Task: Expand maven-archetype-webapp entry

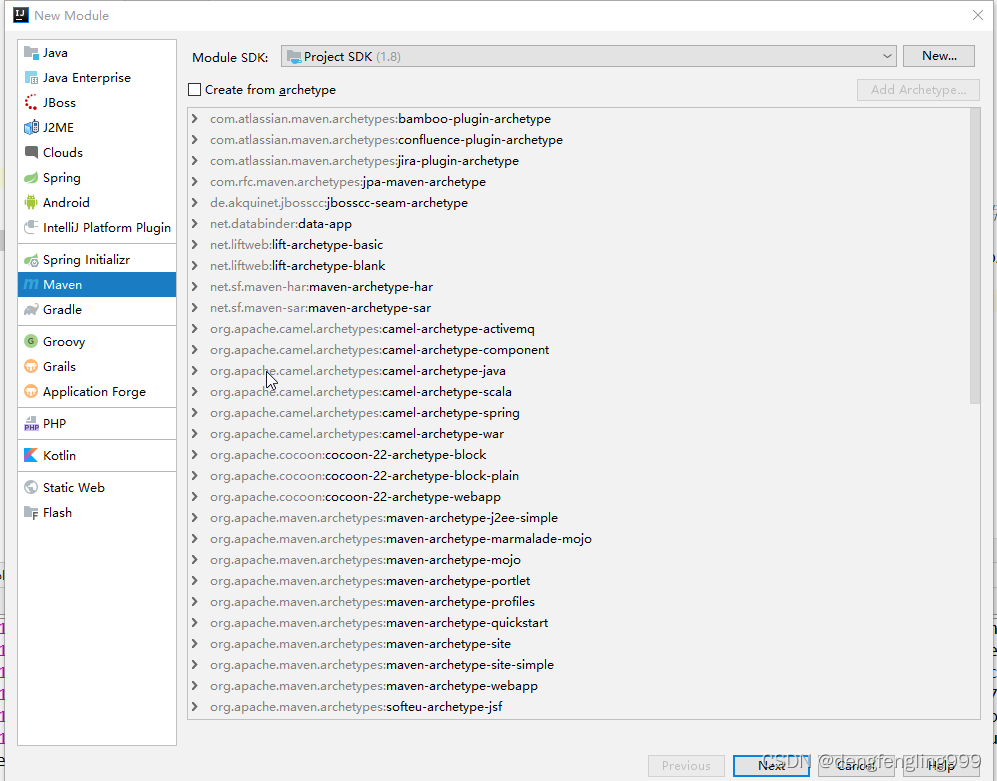Action: point(195,686)
